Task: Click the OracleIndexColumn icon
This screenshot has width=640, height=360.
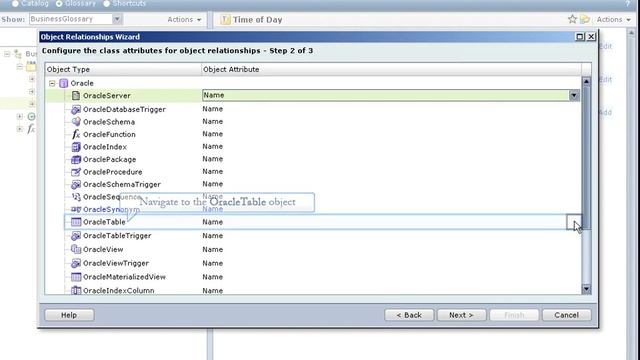Action: [x=76, y=291]
